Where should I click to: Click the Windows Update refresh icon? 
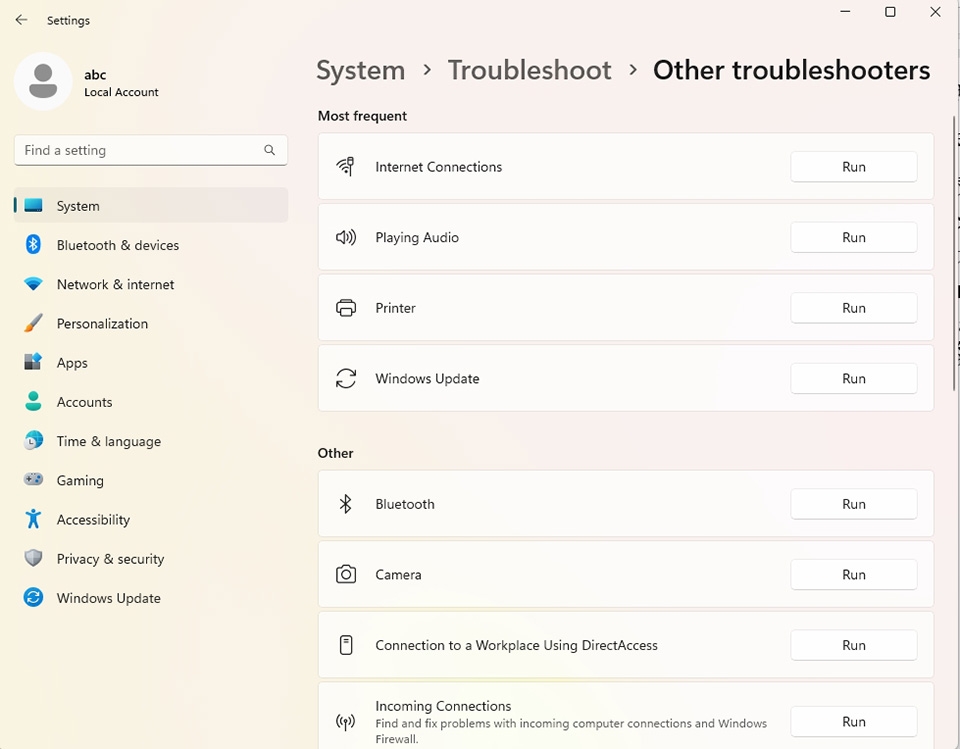pos(345,378)
